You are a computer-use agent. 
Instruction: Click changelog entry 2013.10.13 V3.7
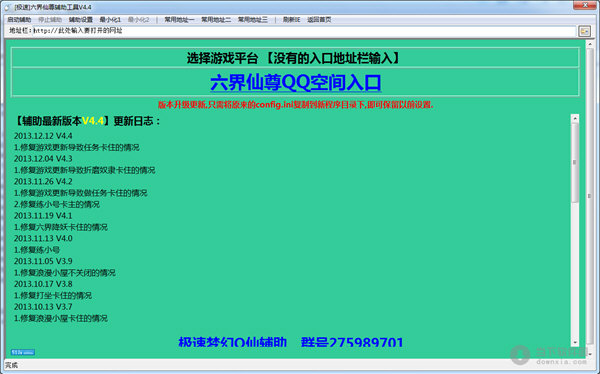tap(43, 307)
